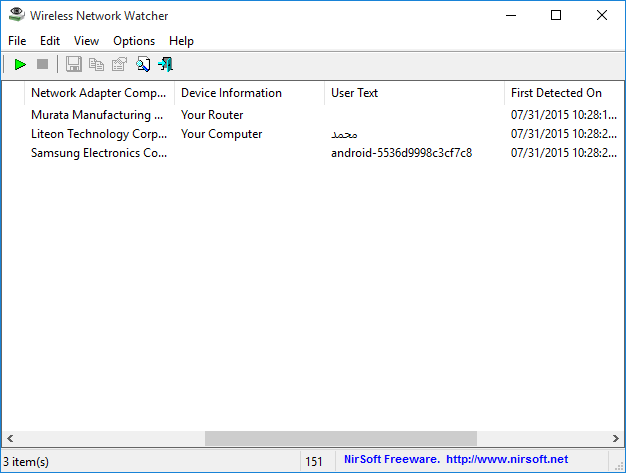Stop scanning with the gray square icon

[42, 64]
